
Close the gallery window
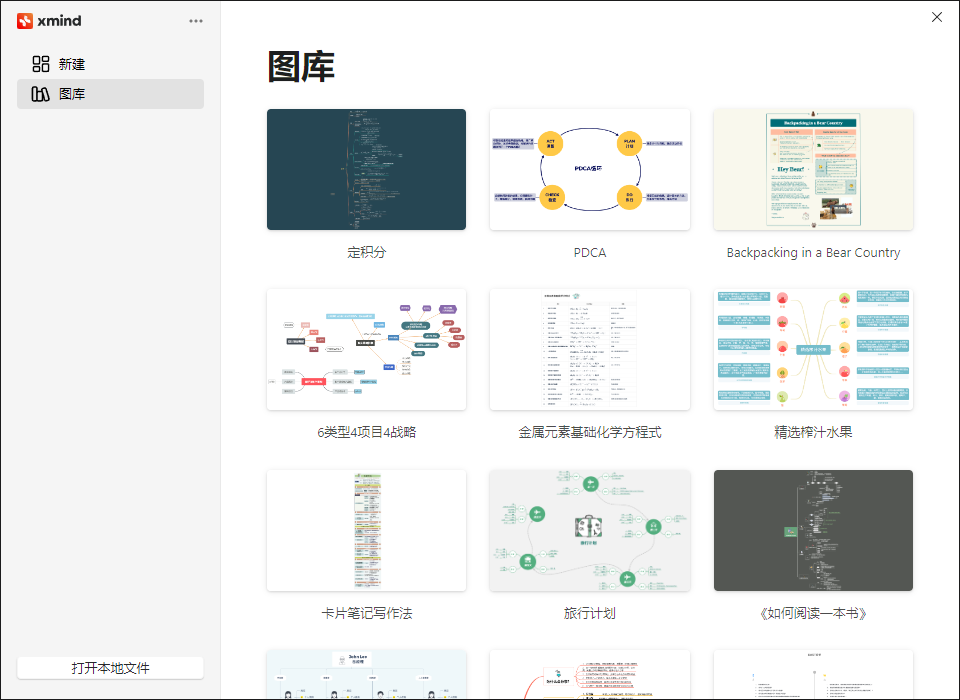pyautogui.click(x=937, y=17)
